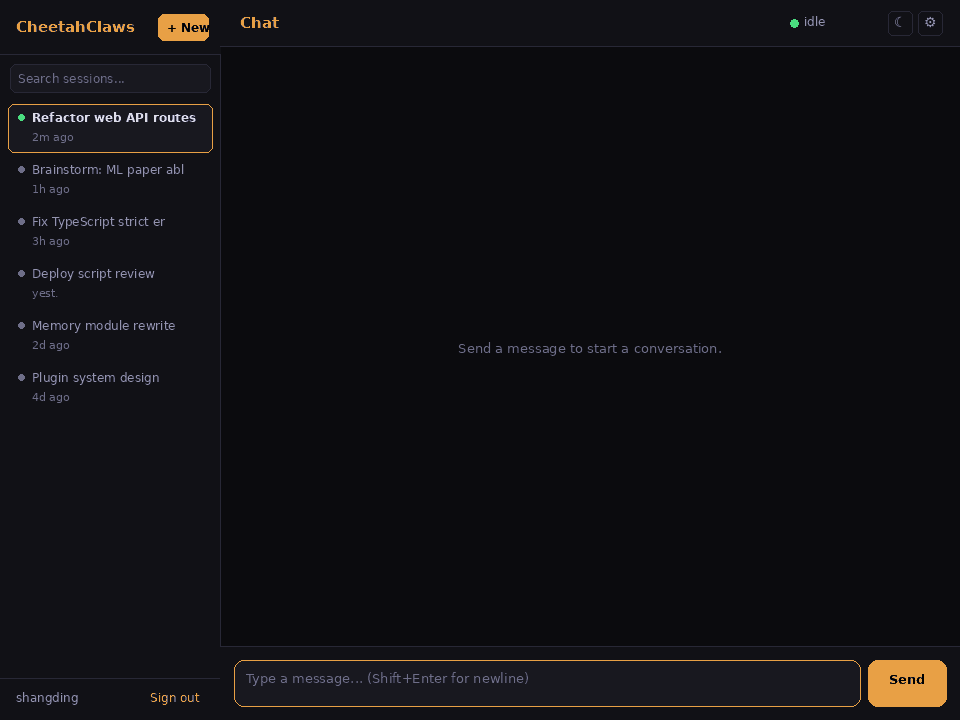960x720 pixels.
Task: Click the 2d ago timestamp
Action: (x=51, y=345)
